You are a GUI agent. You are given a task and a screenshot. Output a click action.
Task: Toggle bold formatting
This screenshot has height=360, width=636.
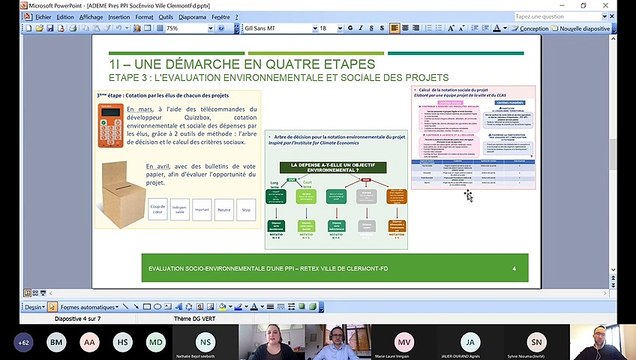click(350, 28)
